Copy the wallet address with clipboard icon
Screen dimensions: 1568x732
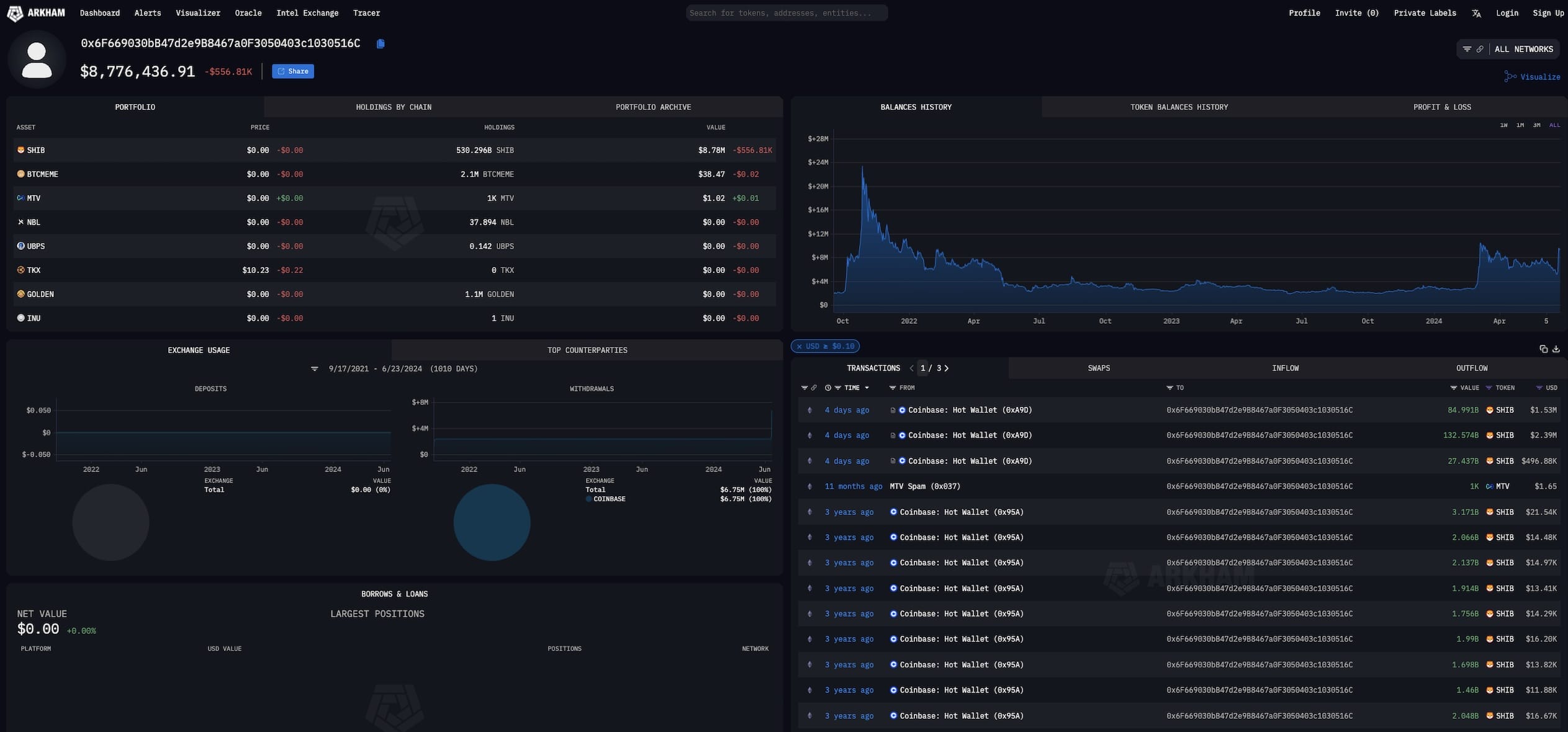click(381, 43)
